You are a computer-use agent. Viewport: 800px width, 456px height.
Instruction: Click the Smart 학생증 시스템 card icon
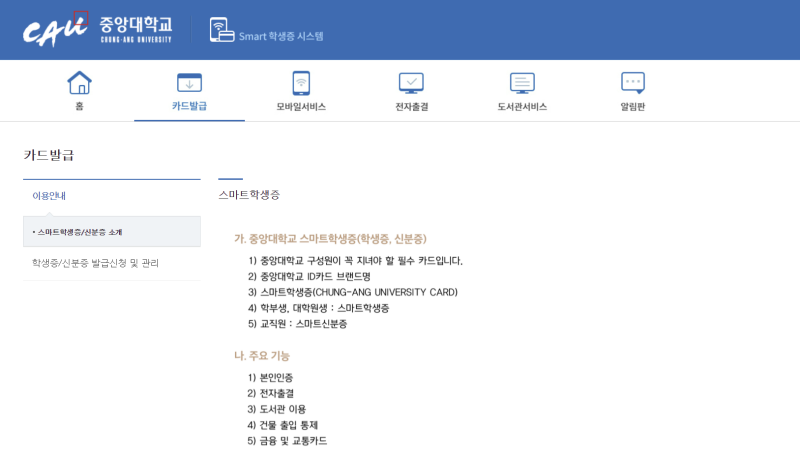[x=222, y=30]
